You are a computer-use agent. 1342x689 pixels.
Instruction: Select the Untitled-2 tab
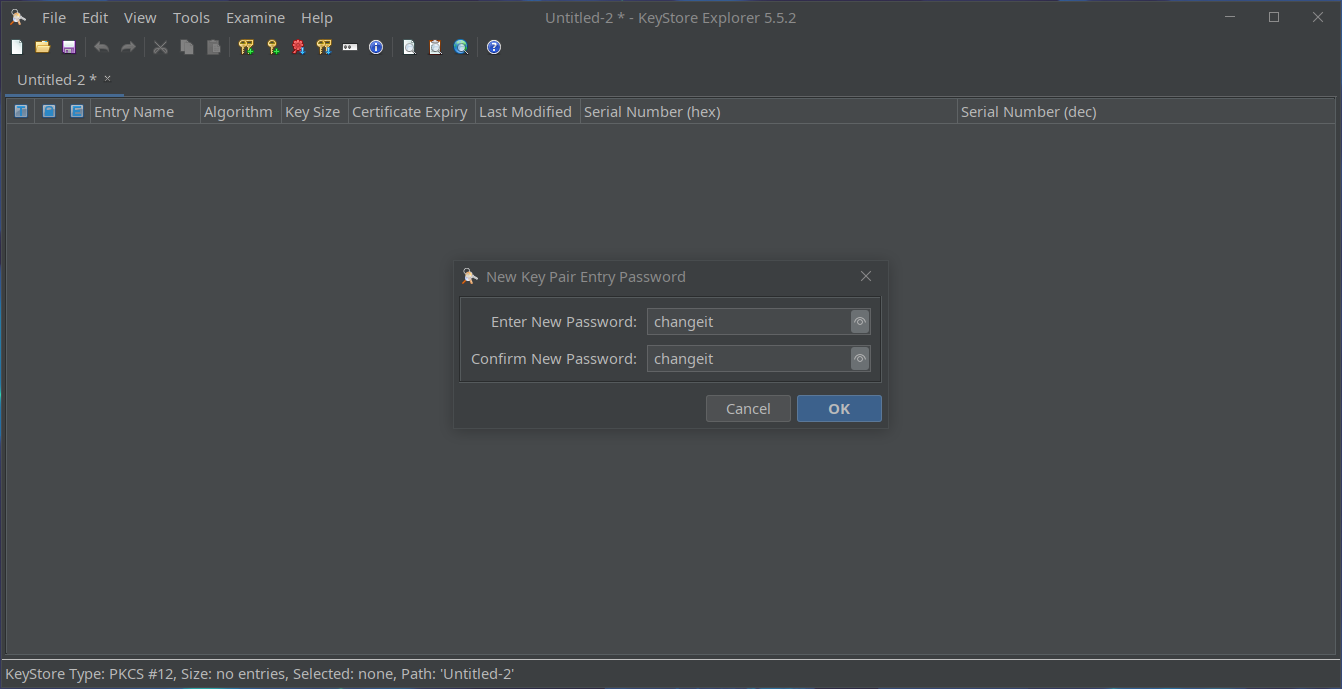[x=57, y=80]
